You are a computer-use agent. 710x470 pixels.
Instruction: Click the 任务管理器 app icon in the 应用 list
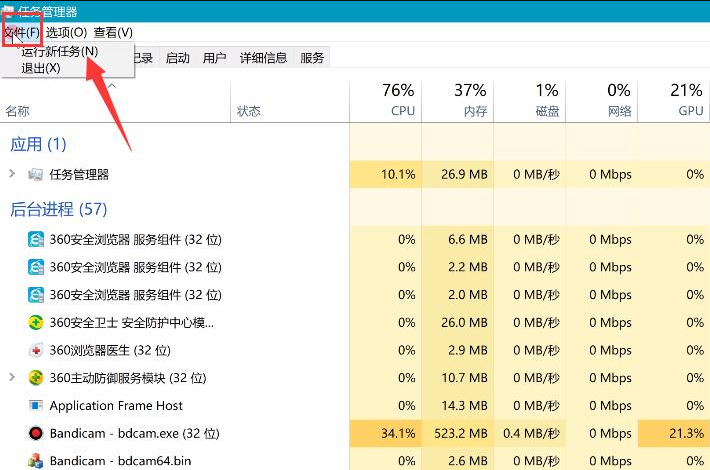coord(36,174)
